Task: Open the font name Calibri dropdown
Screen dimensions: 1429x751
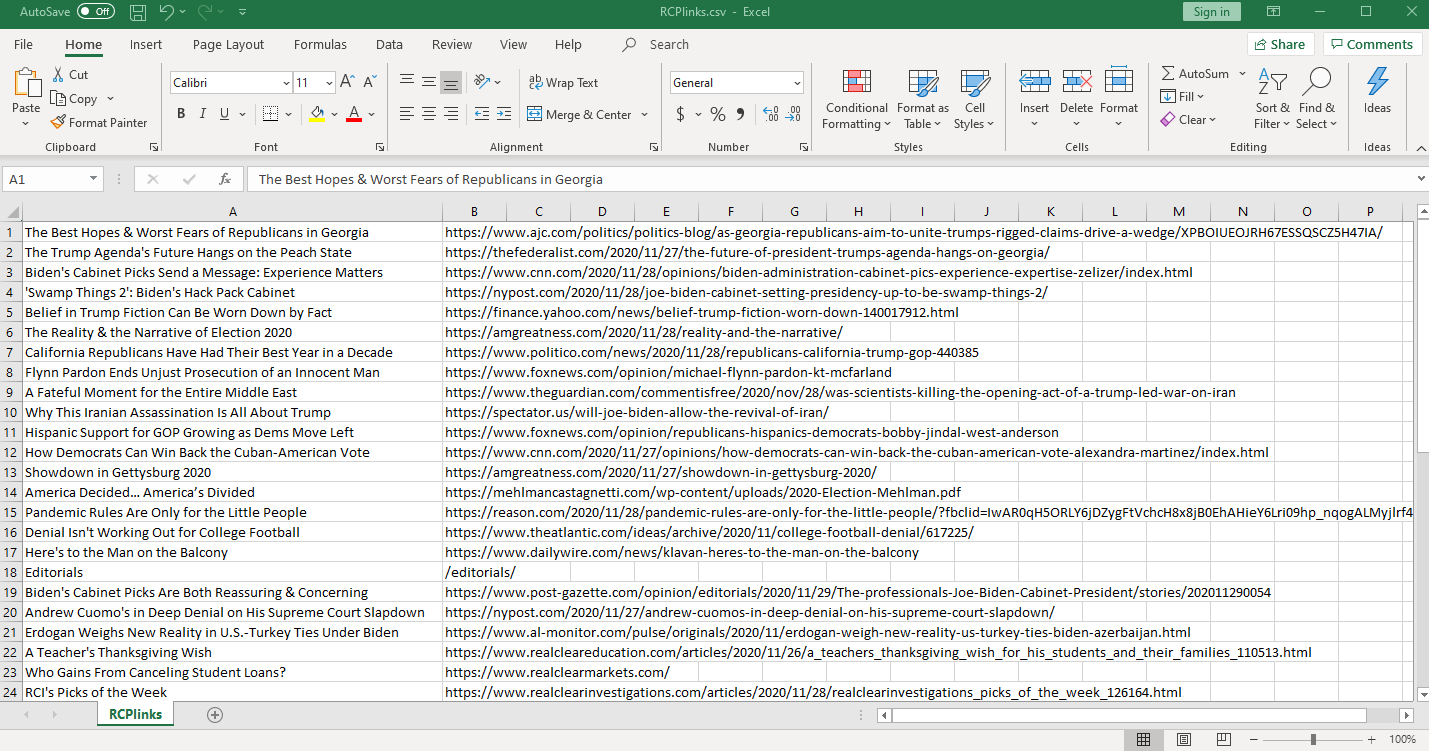Action: pos(286,83)
